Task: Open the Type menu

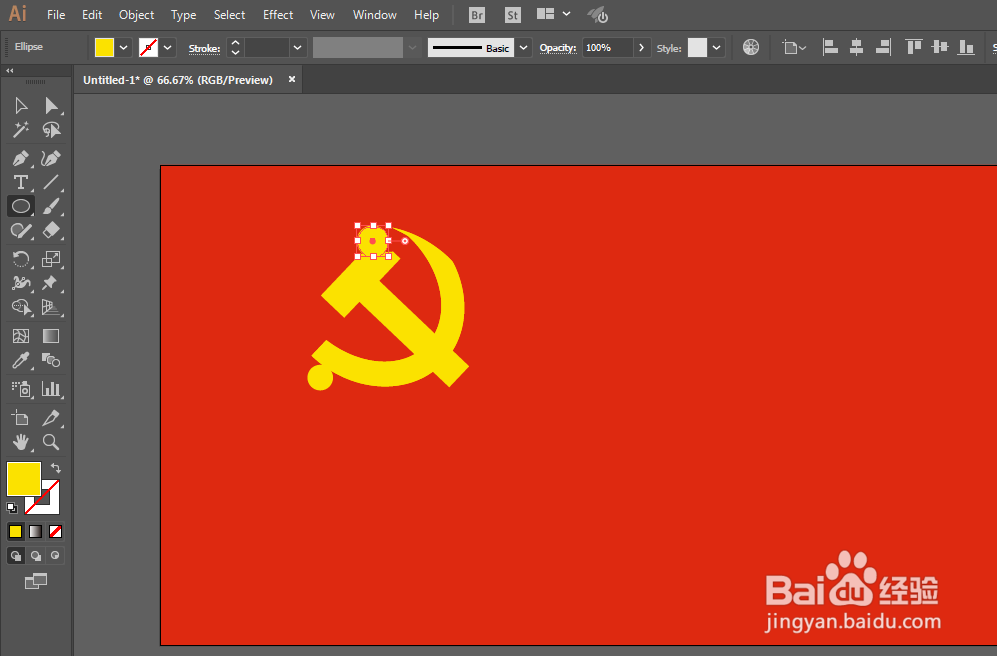Action: point(184,15)
